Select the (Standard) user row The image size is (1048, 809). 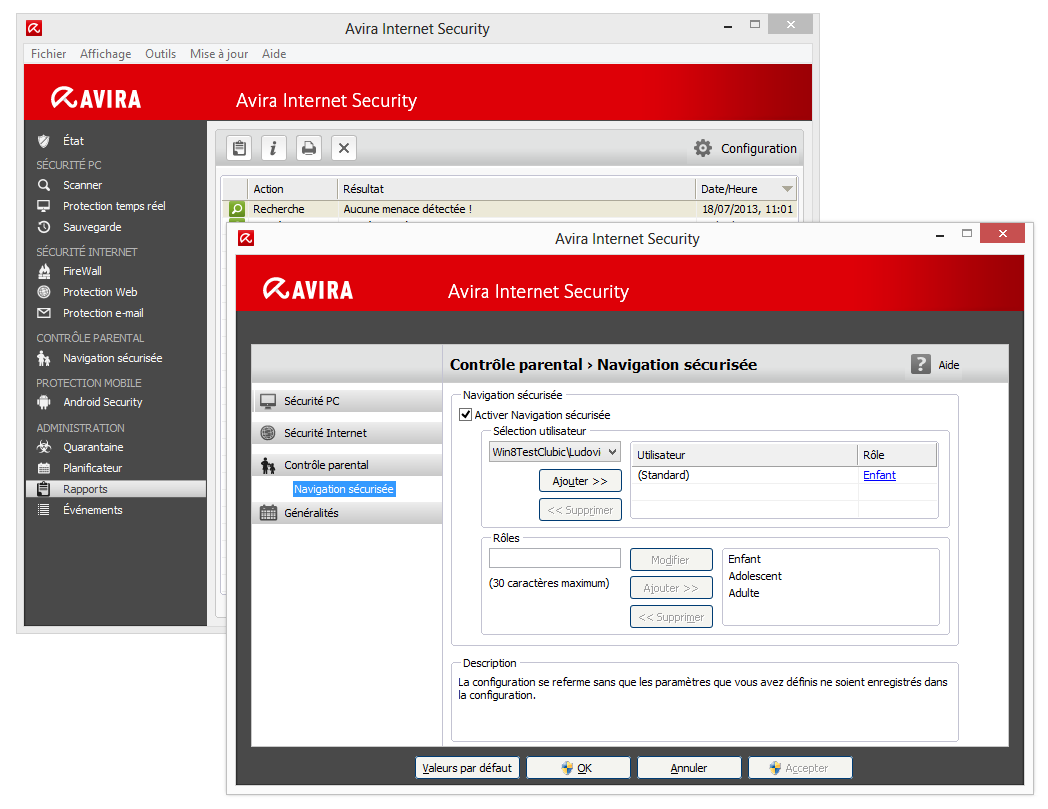coord(783,475)
